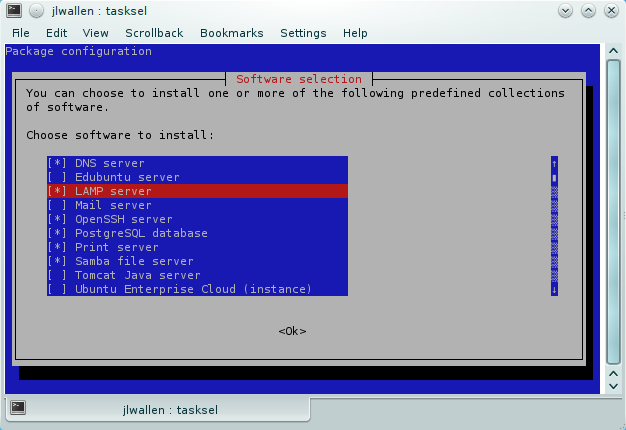Click the round pin button in title bar

pyautogui.click(x=36, y=11)
